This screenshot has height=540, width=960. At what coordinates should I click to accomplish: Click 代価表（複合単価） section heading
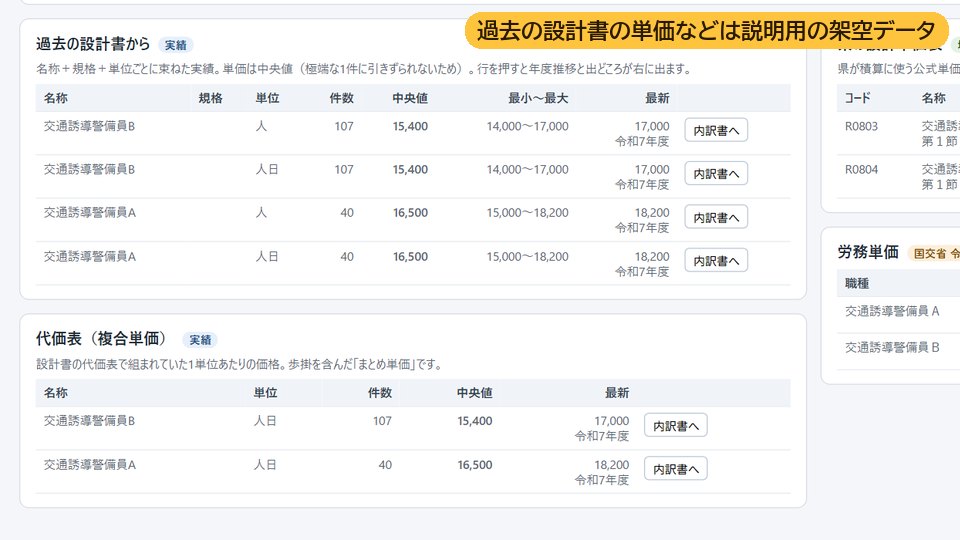tap(101, 339)
